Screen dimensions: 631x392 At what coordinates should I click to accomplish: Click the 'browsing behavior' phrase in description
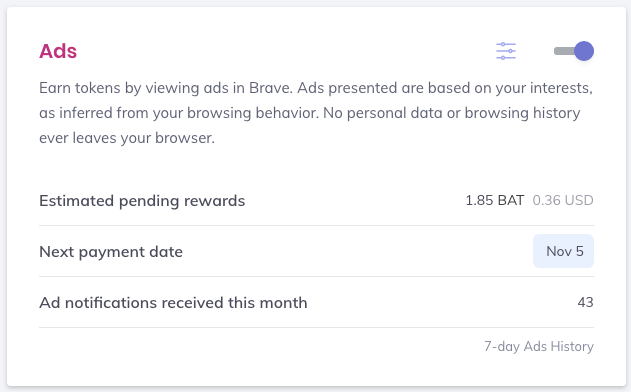253,113
